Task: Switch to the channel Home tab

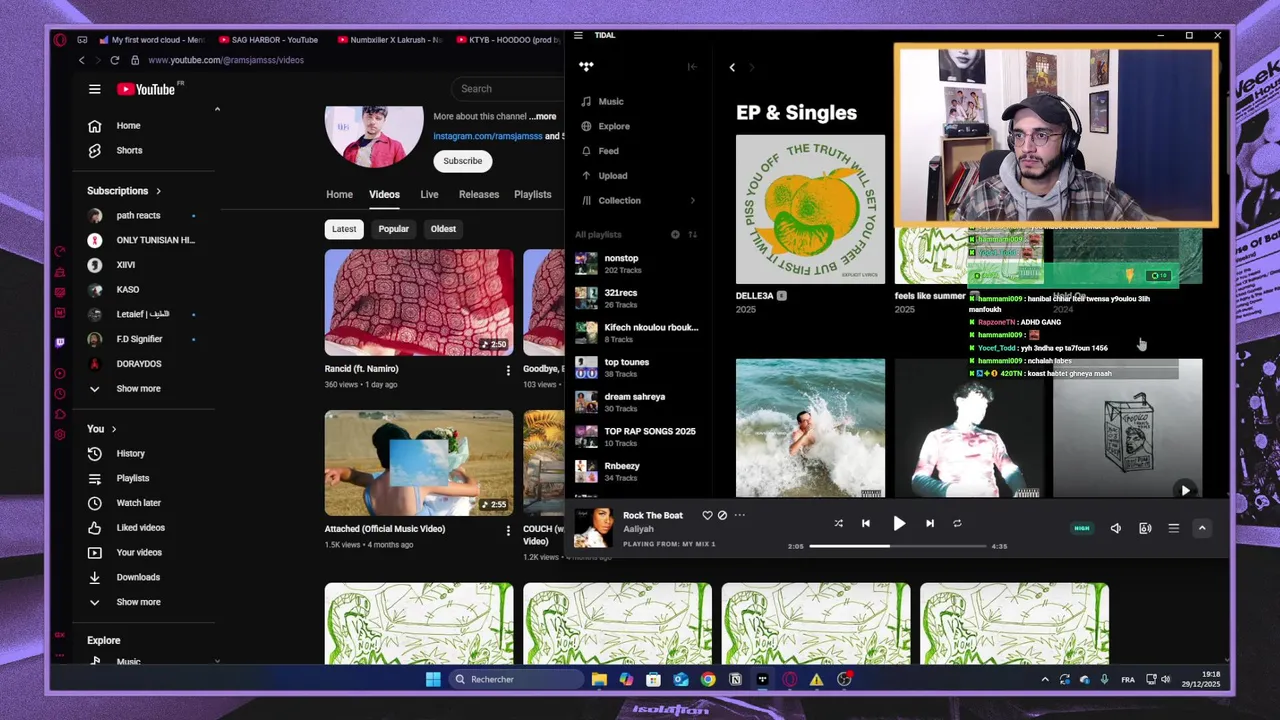Action: pyautogui.click(x=339, y=194)
